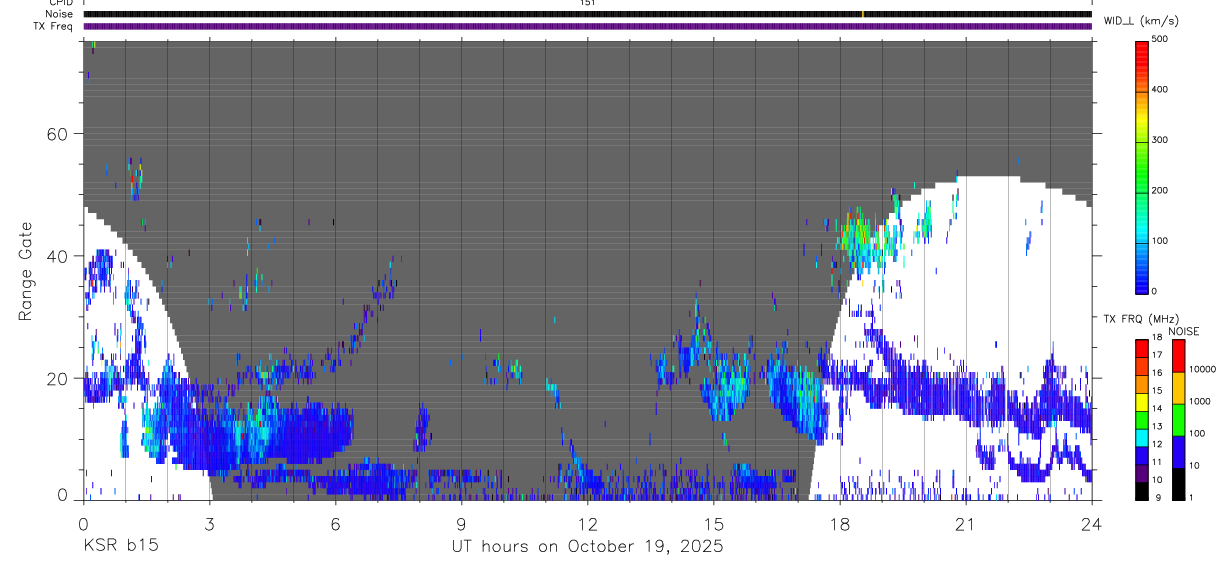Viewport: 1228px width, 567px height.
Task: Pick the blue bottom of the WID colorbar
Action: pos(1142,278)
